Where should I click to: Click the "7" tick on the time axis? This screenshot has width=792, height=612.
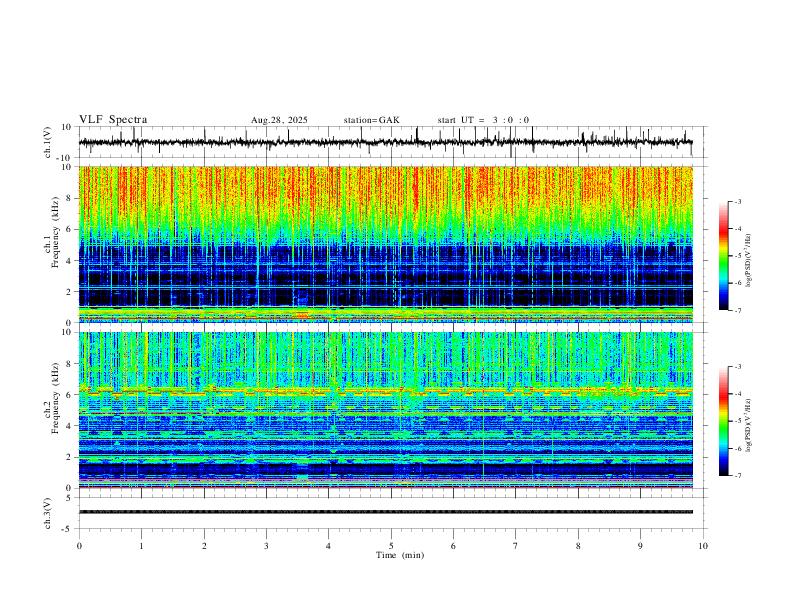pyautogui.click(x=516, y=546)
